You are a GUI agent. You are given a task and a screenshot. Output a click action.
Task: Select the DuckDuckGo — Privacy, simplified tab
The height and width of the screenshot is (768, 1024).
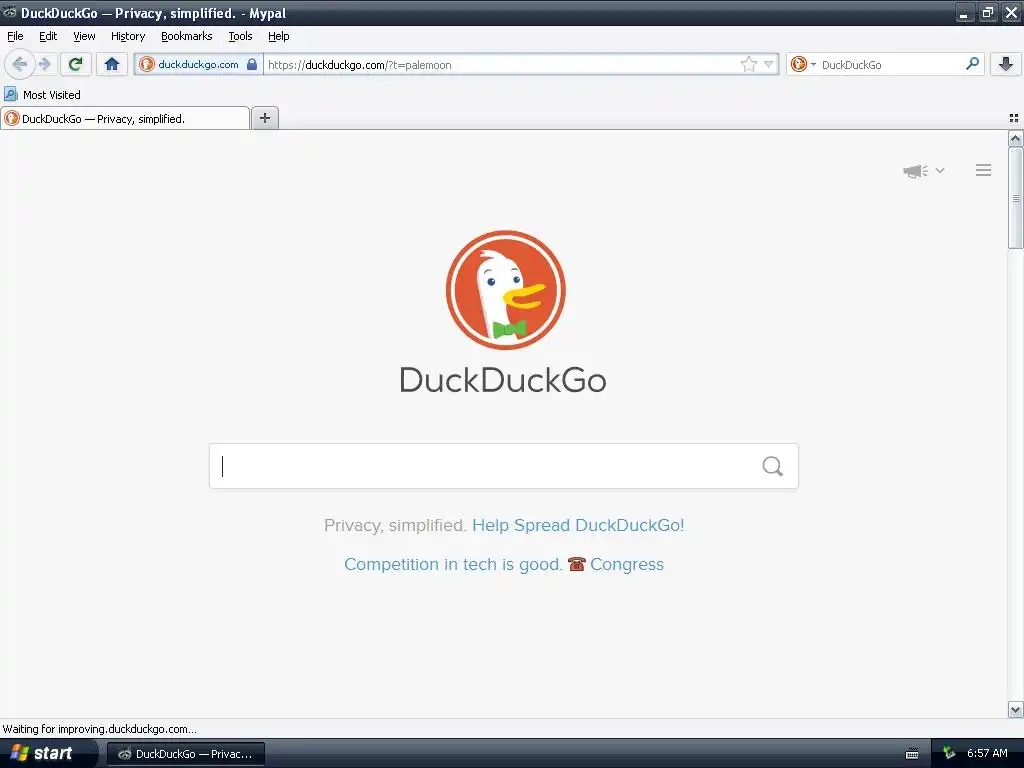click(125, 119)
